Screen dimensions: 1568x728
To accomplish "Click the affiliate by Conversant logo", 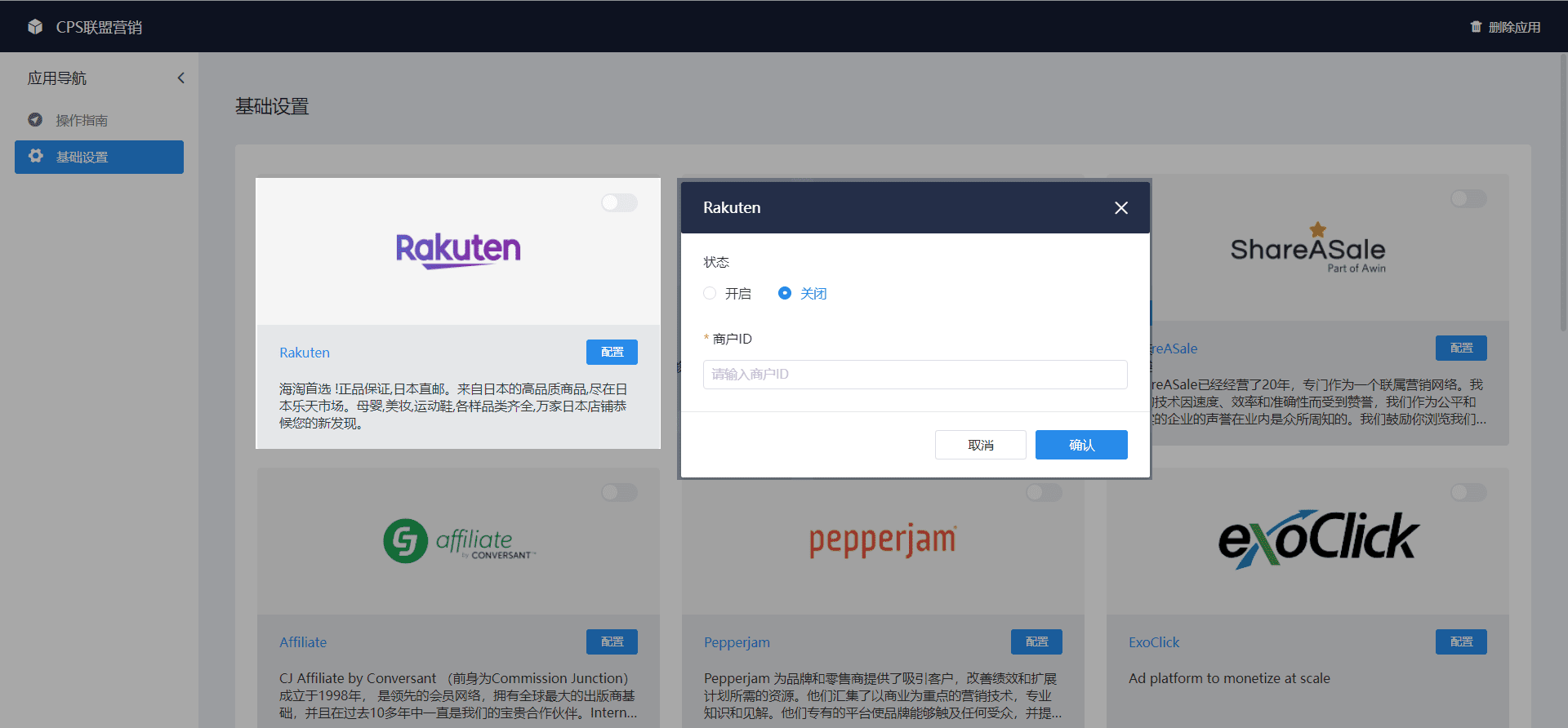I will [459, 540].
